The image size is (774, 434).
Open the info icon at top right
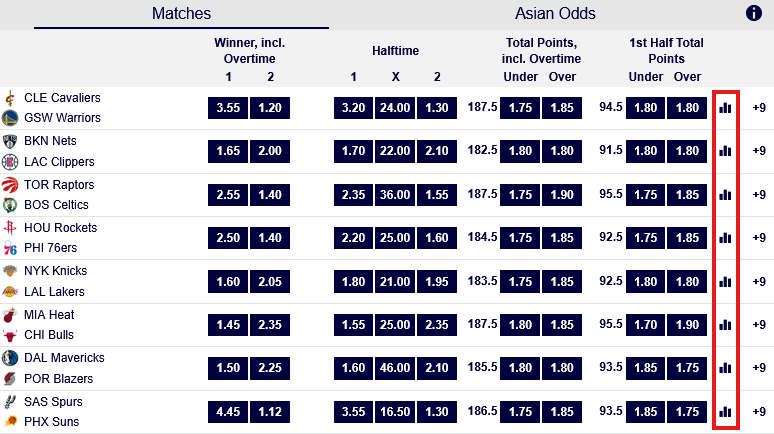[x=754, y=13]
